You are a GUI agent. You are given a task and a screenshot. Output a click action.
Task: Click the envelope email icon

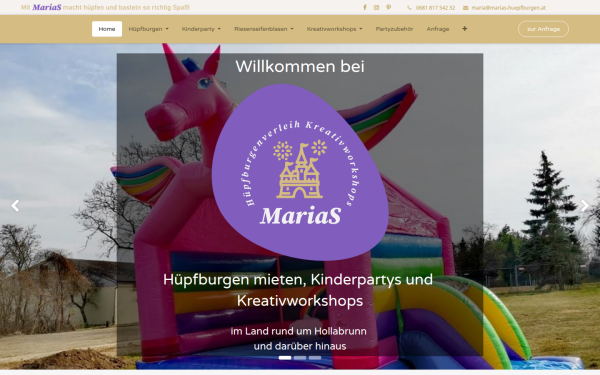(465, 8)
